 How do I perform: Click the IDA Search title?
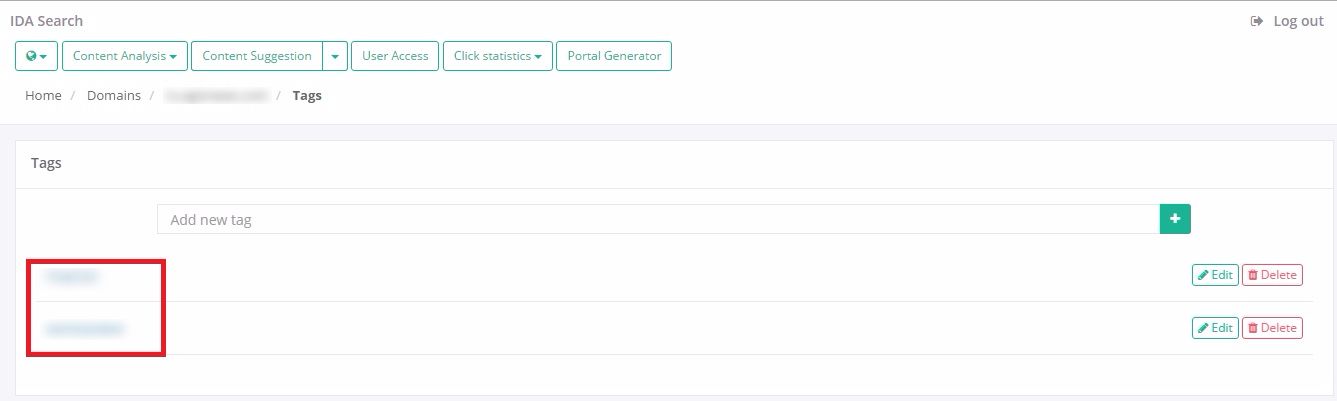[x=47, y=21]
